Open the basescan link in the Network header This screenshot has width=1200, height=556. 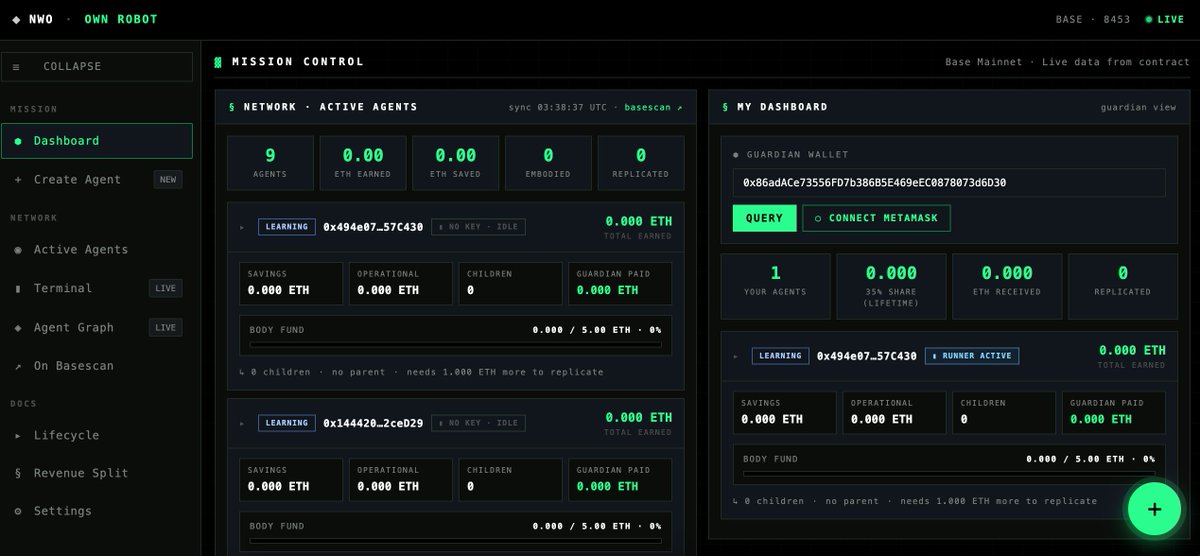[654, 107]
